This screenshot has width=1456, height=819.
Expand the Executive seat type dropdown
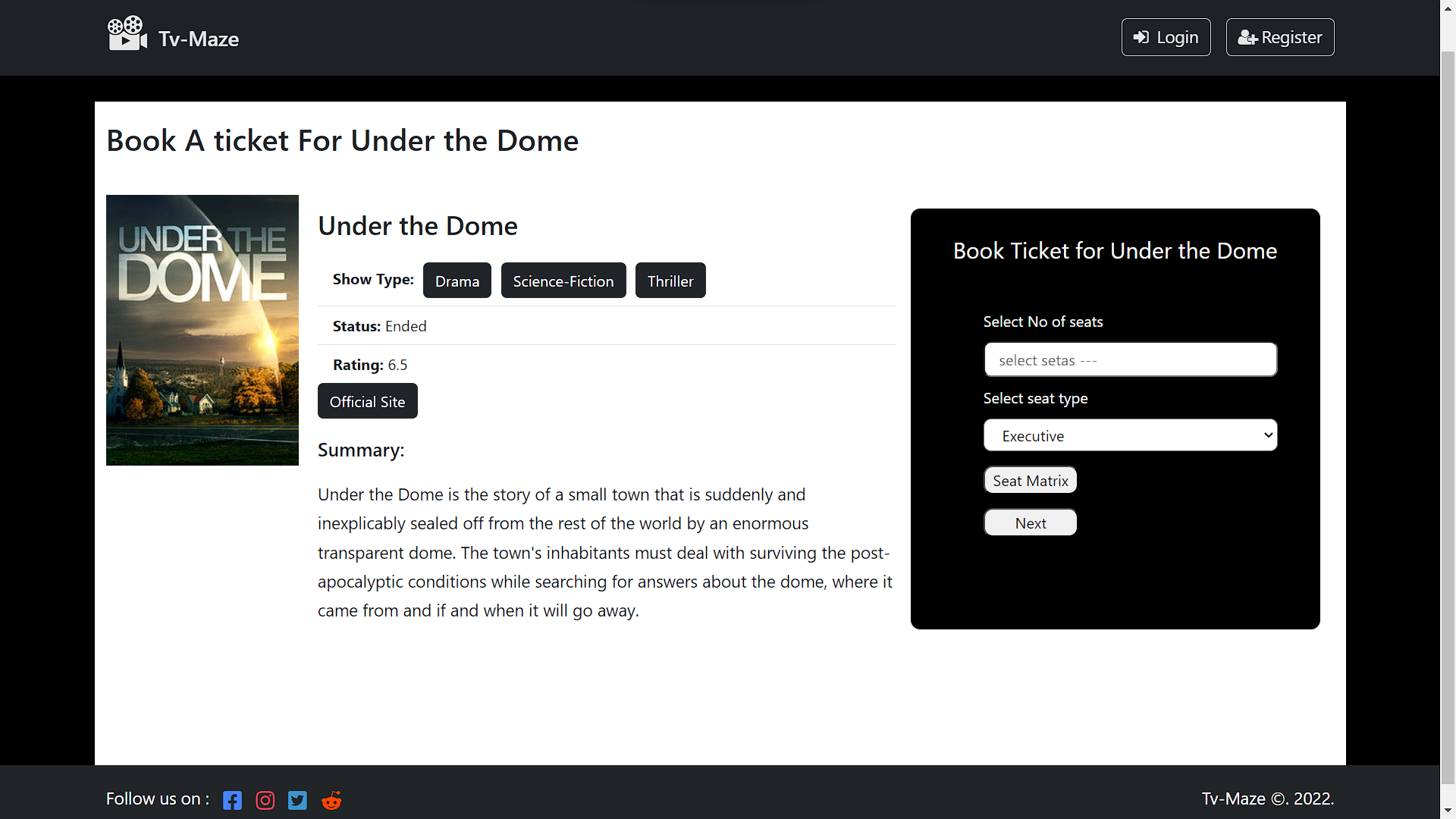1130,435
